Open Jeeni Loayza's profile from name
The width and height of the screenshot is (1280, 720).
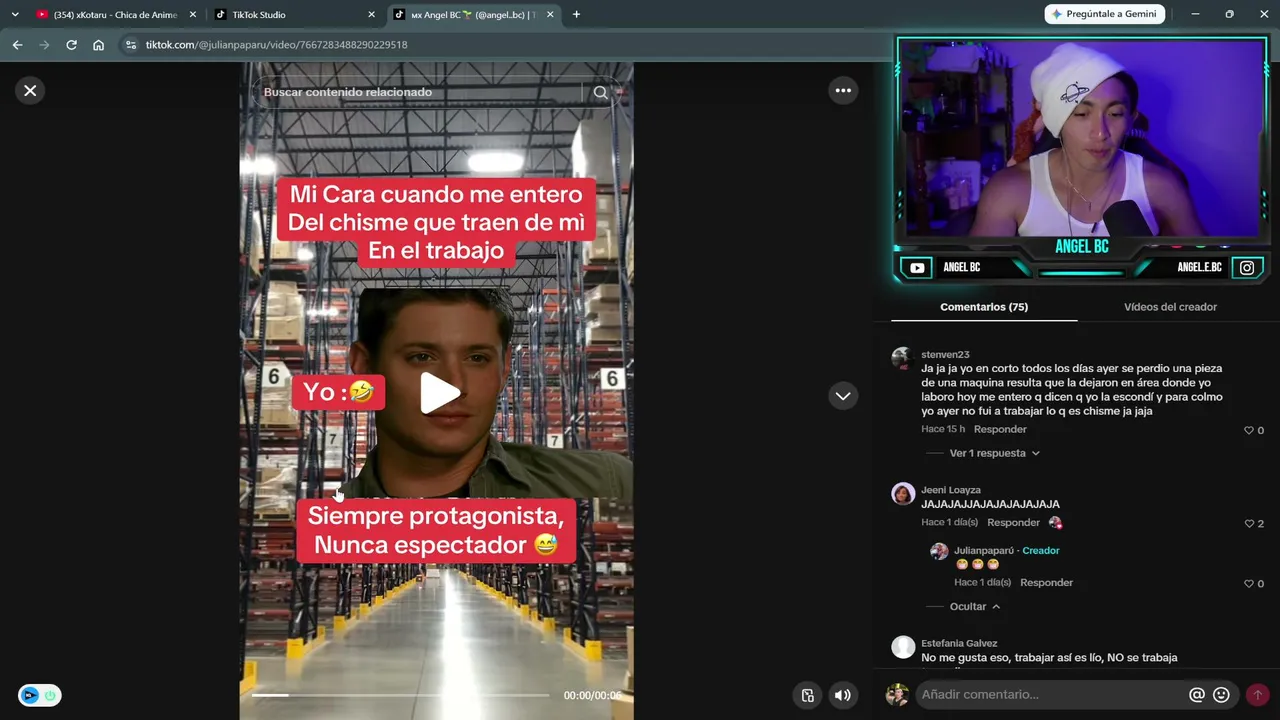click(951, 490)
